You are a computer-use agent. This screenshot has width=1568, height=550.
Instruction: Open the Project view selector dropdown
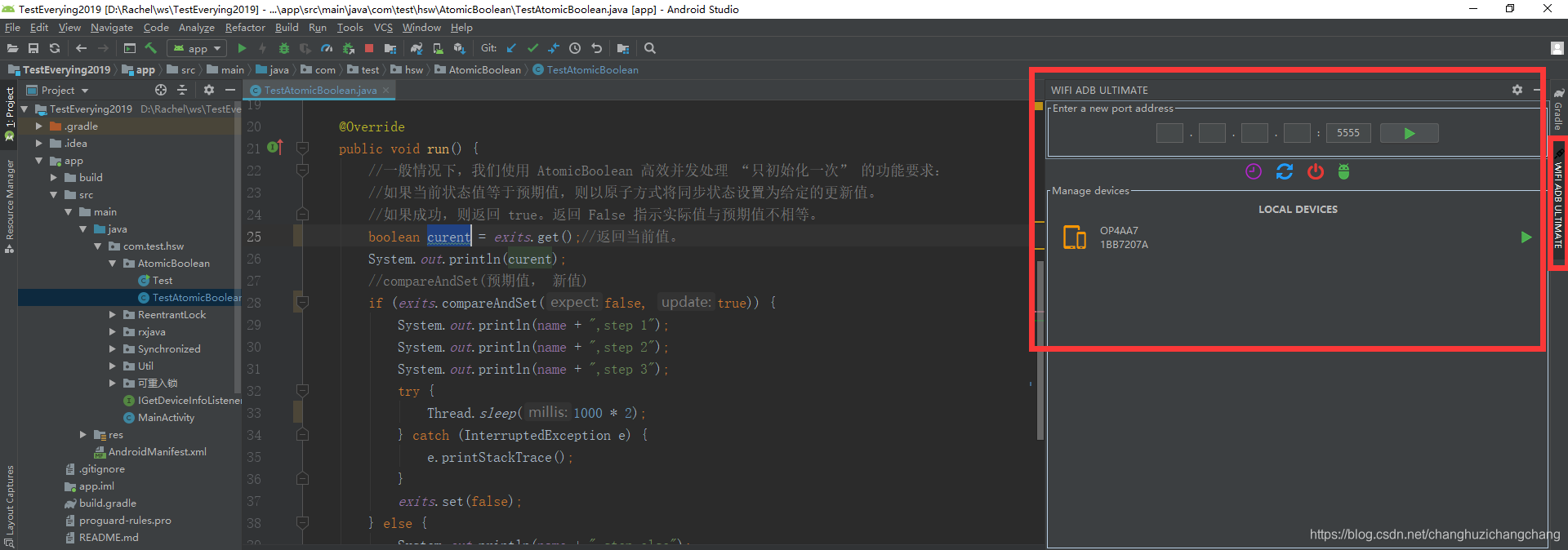[57, 90]
